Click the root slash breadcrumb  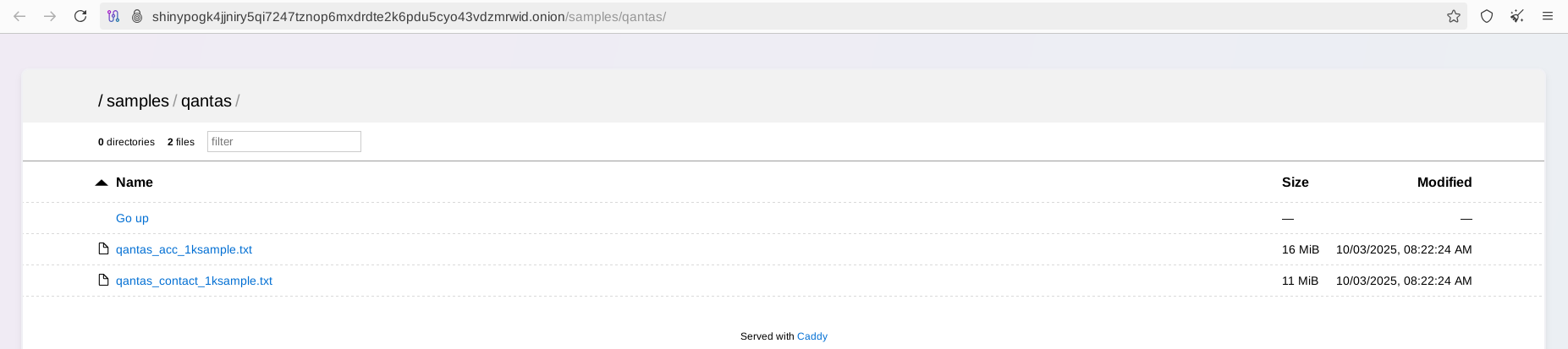tap(101, 101)
